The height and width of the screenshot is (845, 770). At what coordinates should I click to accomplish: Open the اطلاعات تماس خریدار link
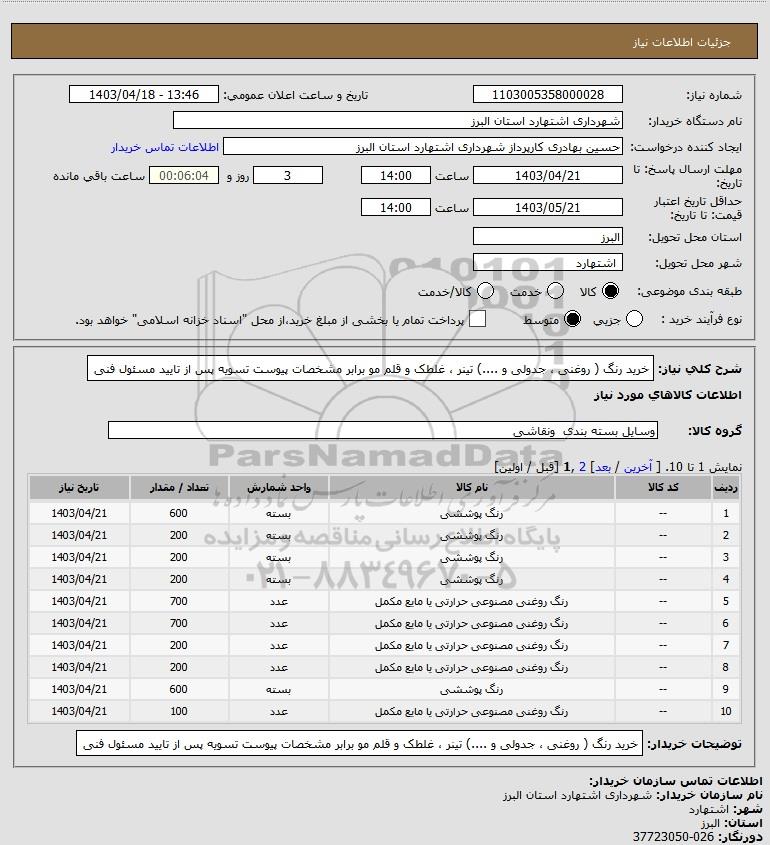pyautogui.click(x=165, y=147)
